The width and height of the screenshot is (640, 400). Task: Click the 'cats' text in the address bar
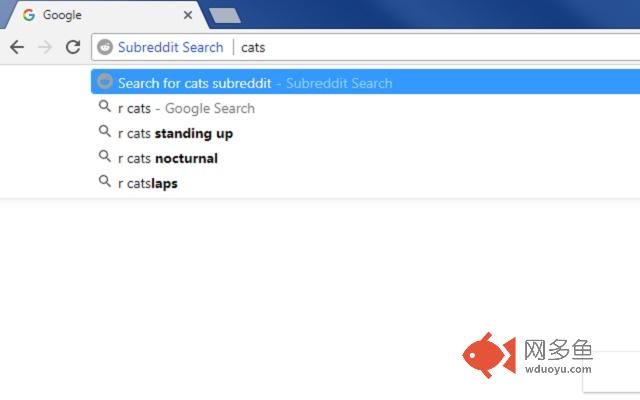tap(253, 48)
